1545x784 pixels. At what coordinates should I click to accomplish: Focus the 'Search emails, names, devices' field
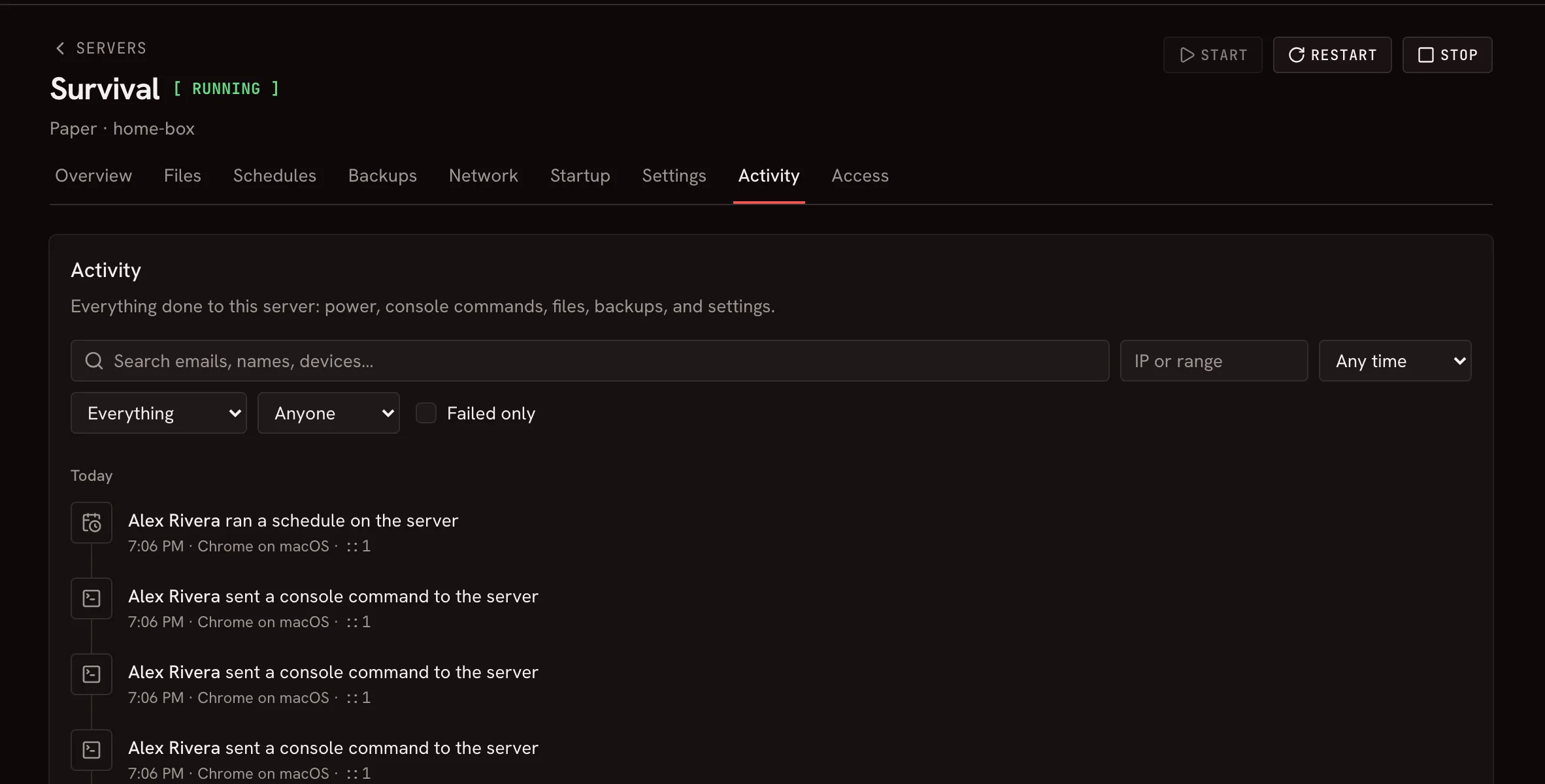(590, 361)
